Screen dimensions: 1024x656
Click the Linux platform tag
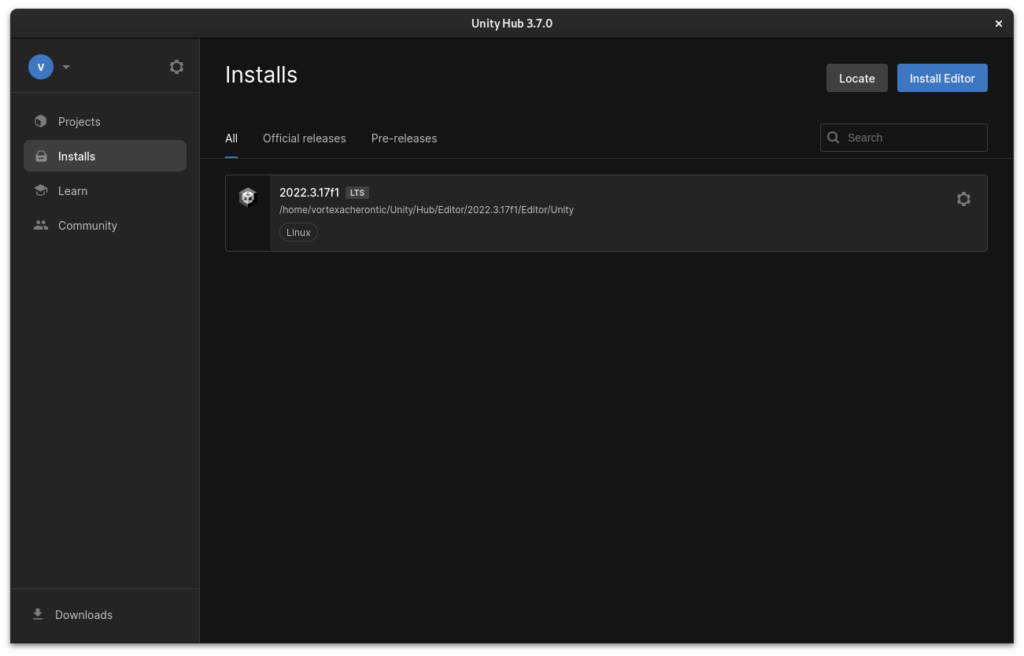298,233
